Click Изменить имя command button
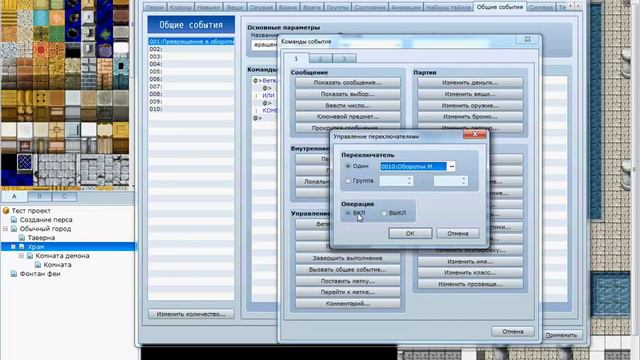640x360 pixels. 470,261
